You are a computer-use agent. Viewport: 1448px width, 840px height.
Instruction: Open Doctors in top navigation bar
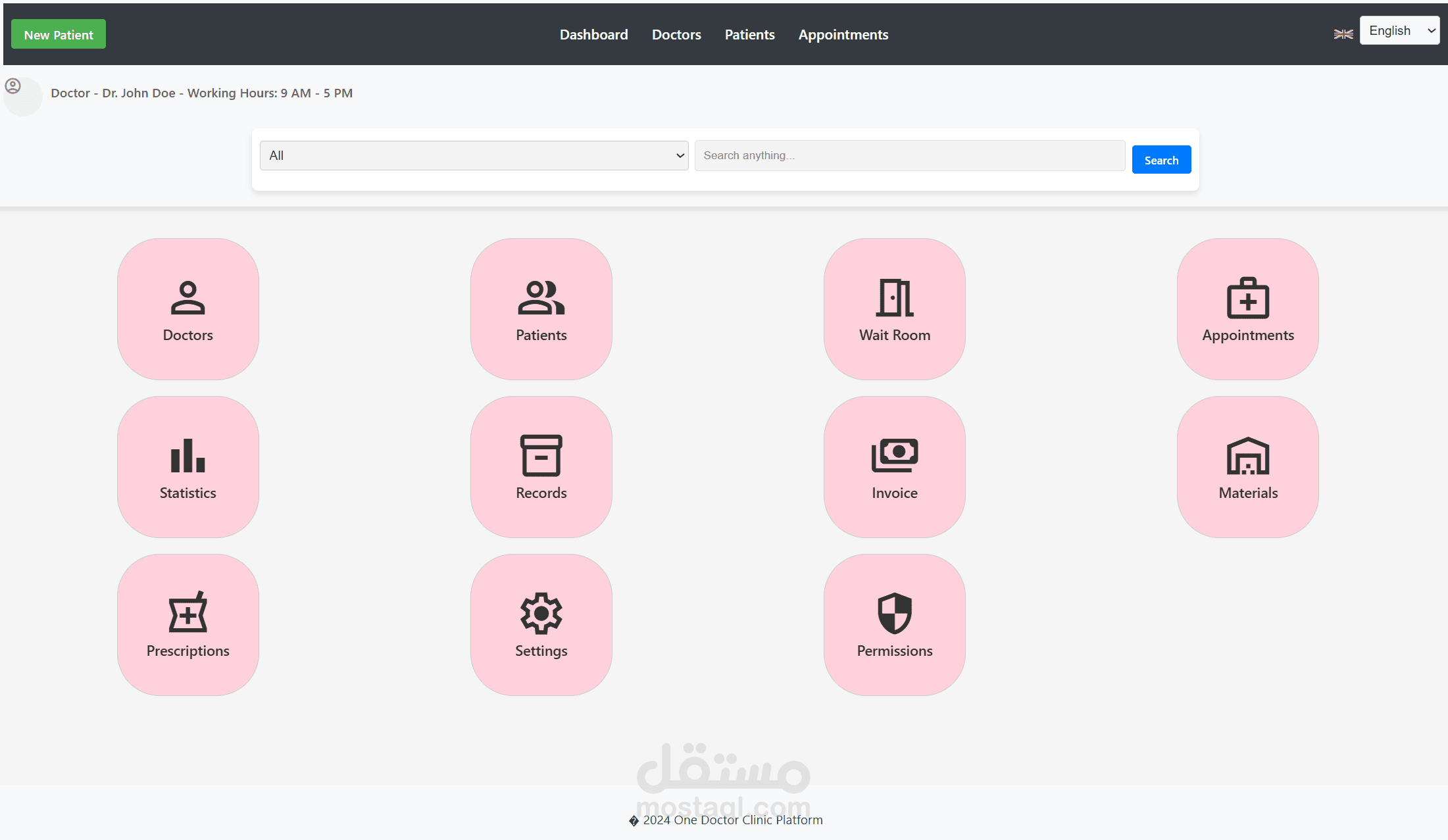tap(676, 35)
